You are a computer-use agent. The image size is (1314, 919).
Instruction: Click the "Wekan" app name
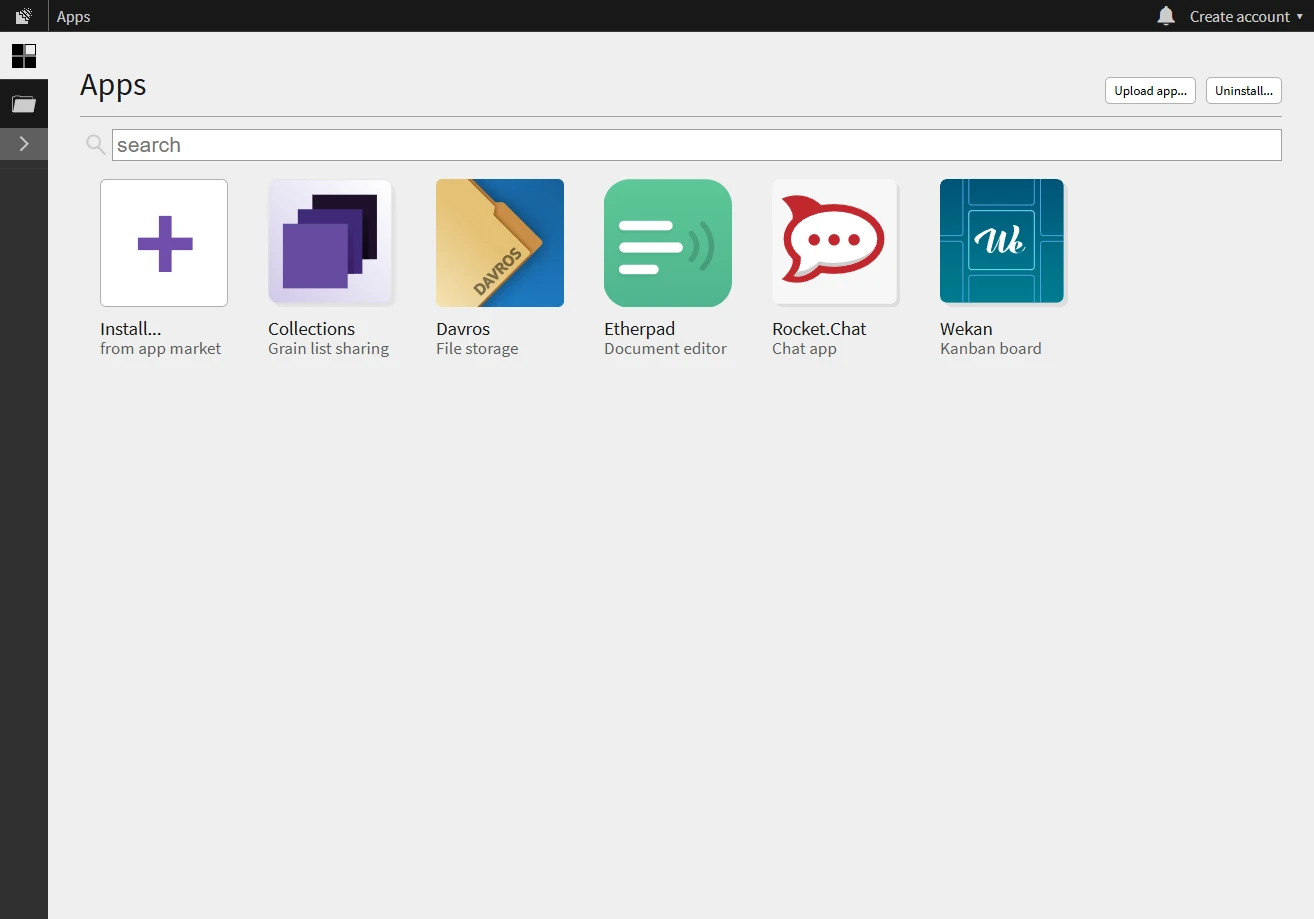click(x=966, y=329)
